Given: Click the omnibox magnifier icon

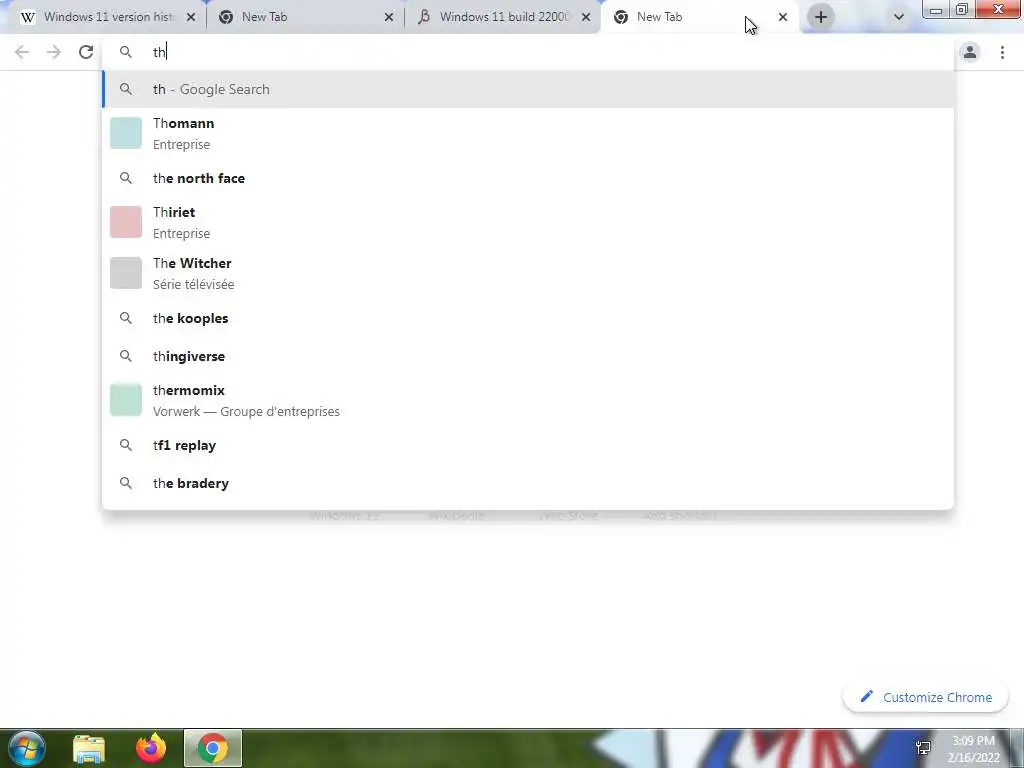Looking at the screenshot, I should (x=125, y=52).
